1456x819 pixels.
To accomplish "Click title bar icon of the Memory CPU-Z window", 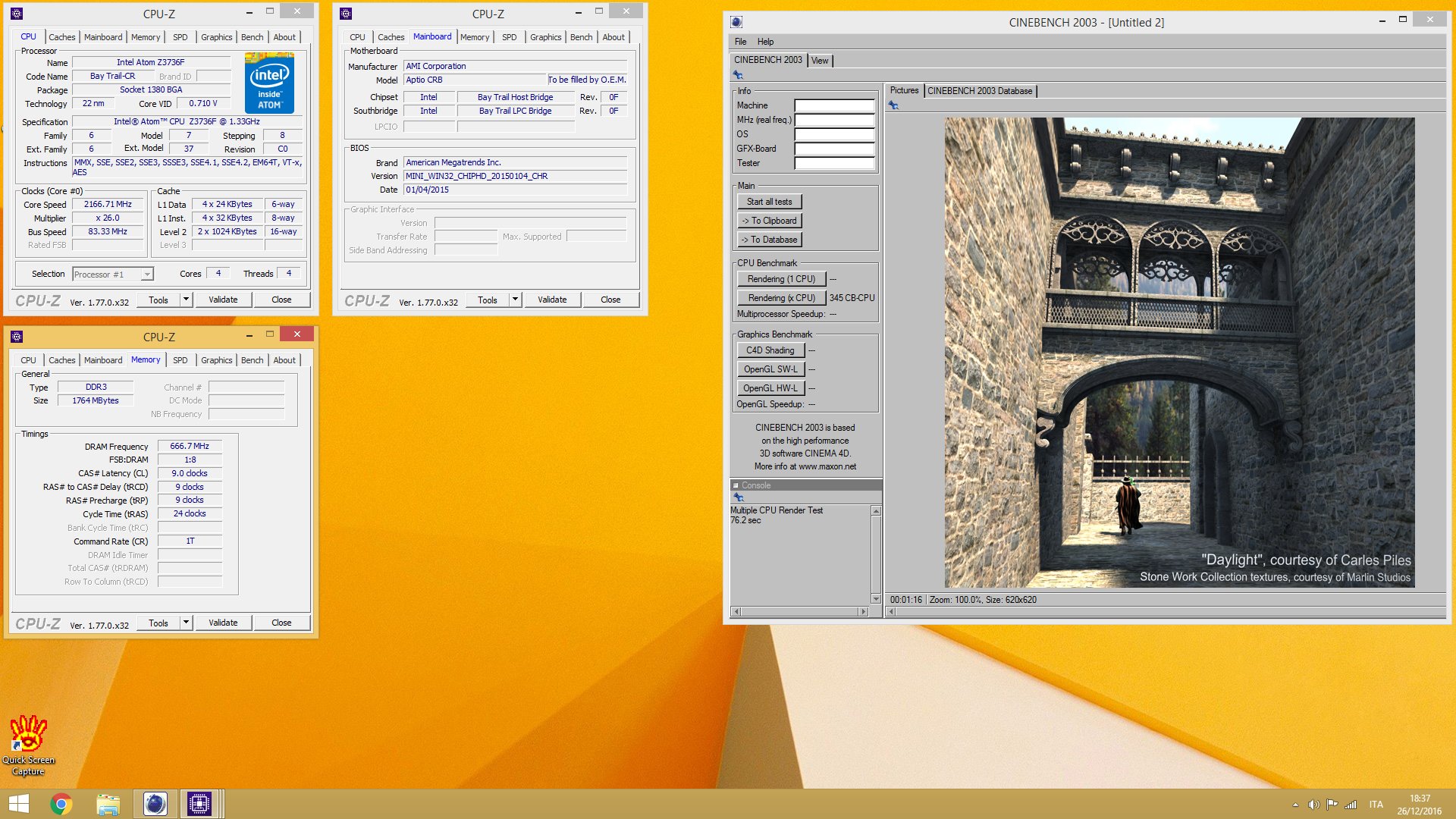I will (17, 337).
